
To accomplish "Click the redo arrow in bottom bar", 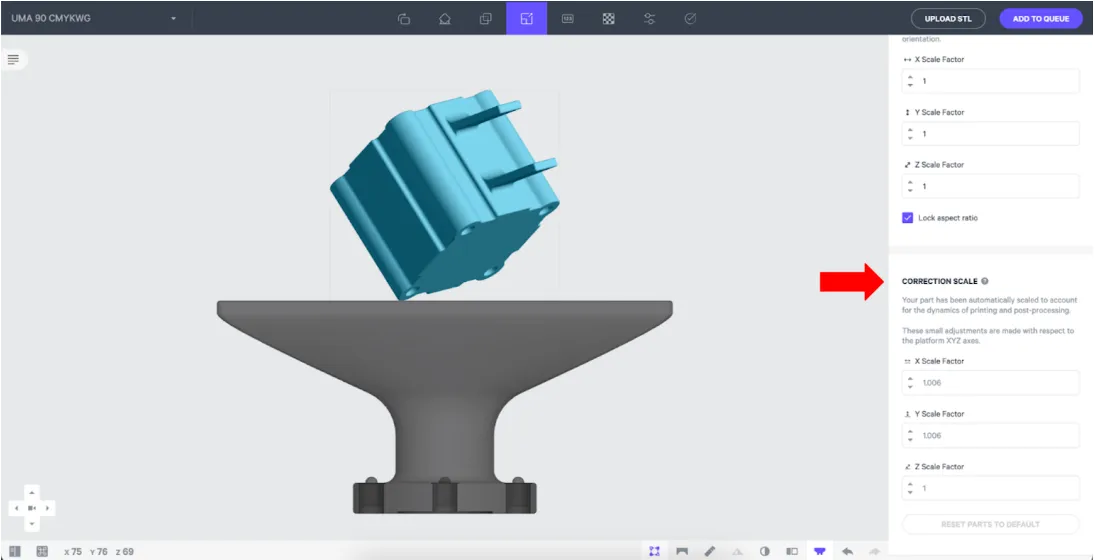I will click(874, 551).
